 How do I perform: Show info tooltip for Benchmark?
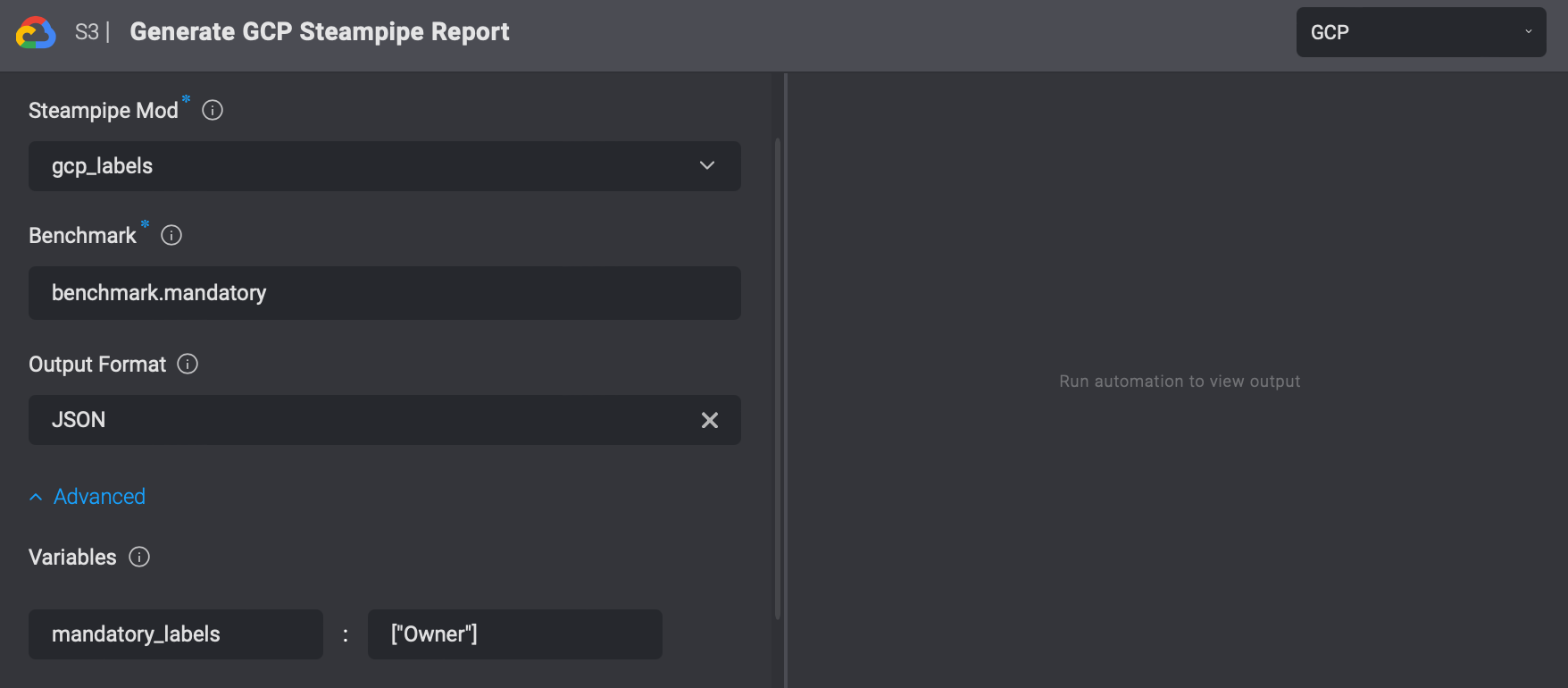pyautogui.click(x=171, y=235)
